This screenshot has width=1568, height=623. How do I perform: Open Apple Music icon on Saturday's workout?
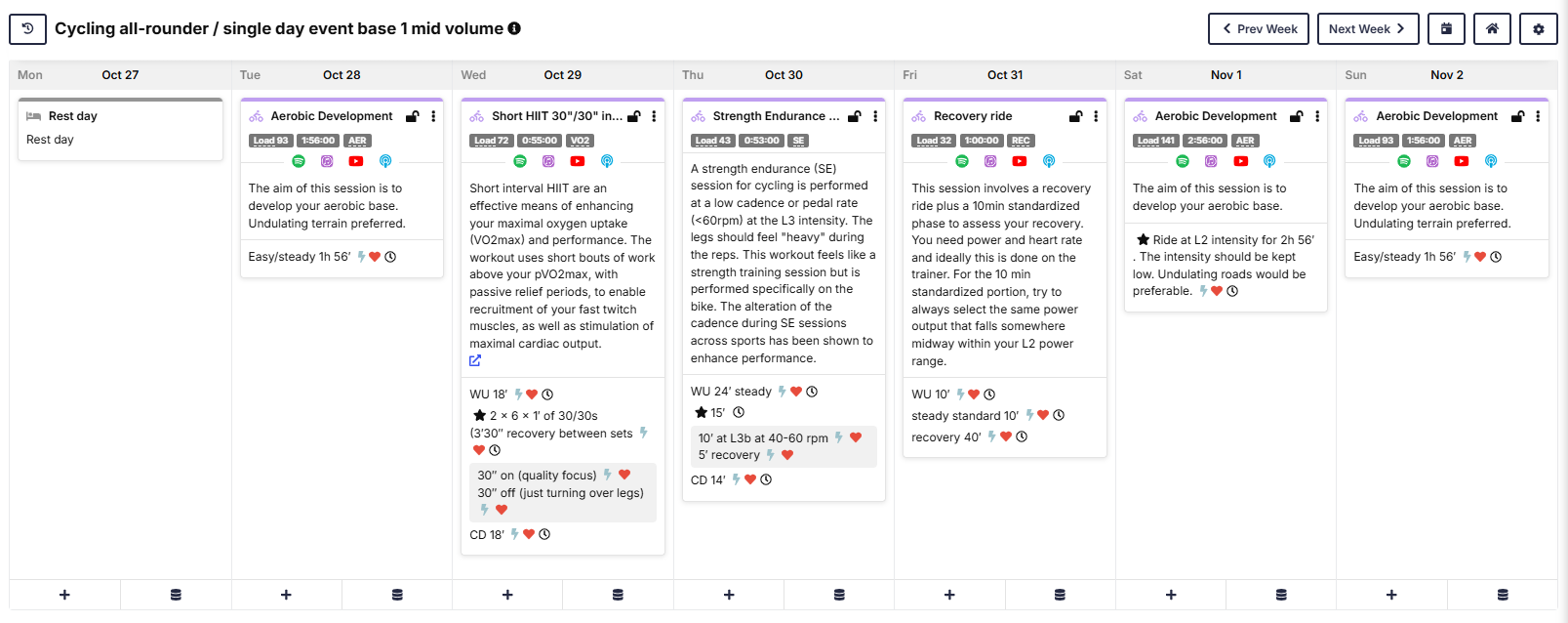click(1211, 161)
